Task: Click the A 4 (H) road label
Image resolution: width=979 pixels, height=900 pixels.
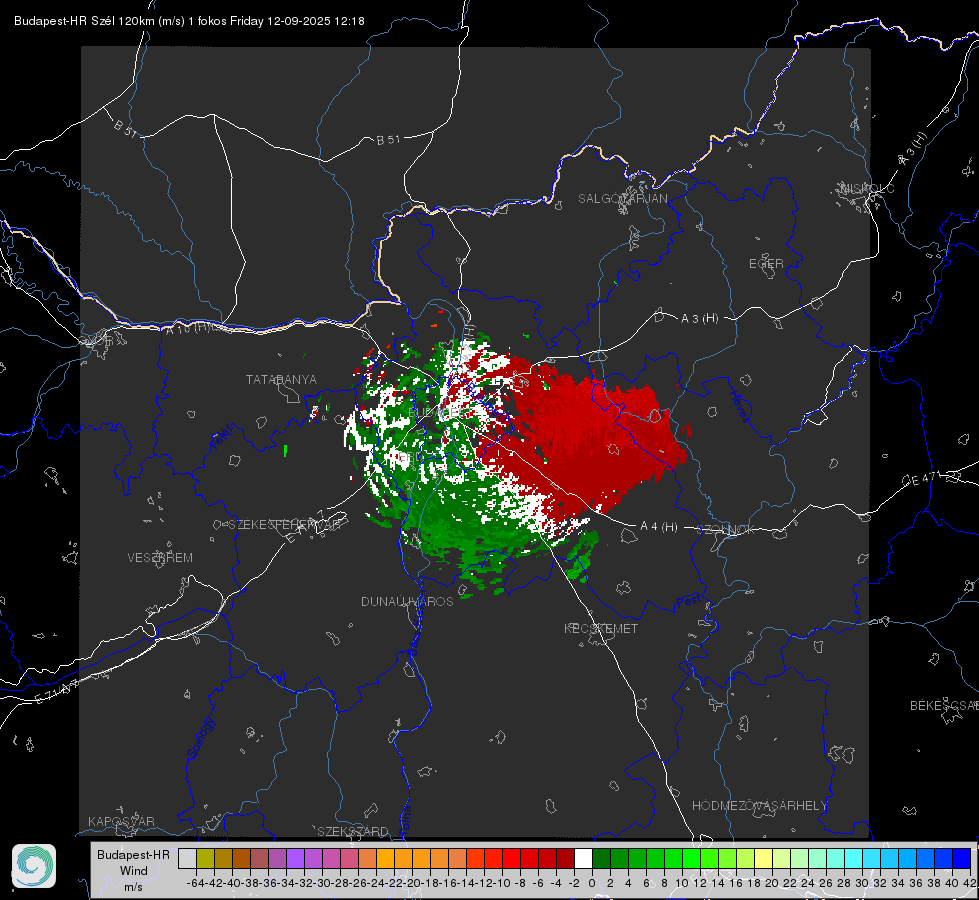Action: (659, 527)
